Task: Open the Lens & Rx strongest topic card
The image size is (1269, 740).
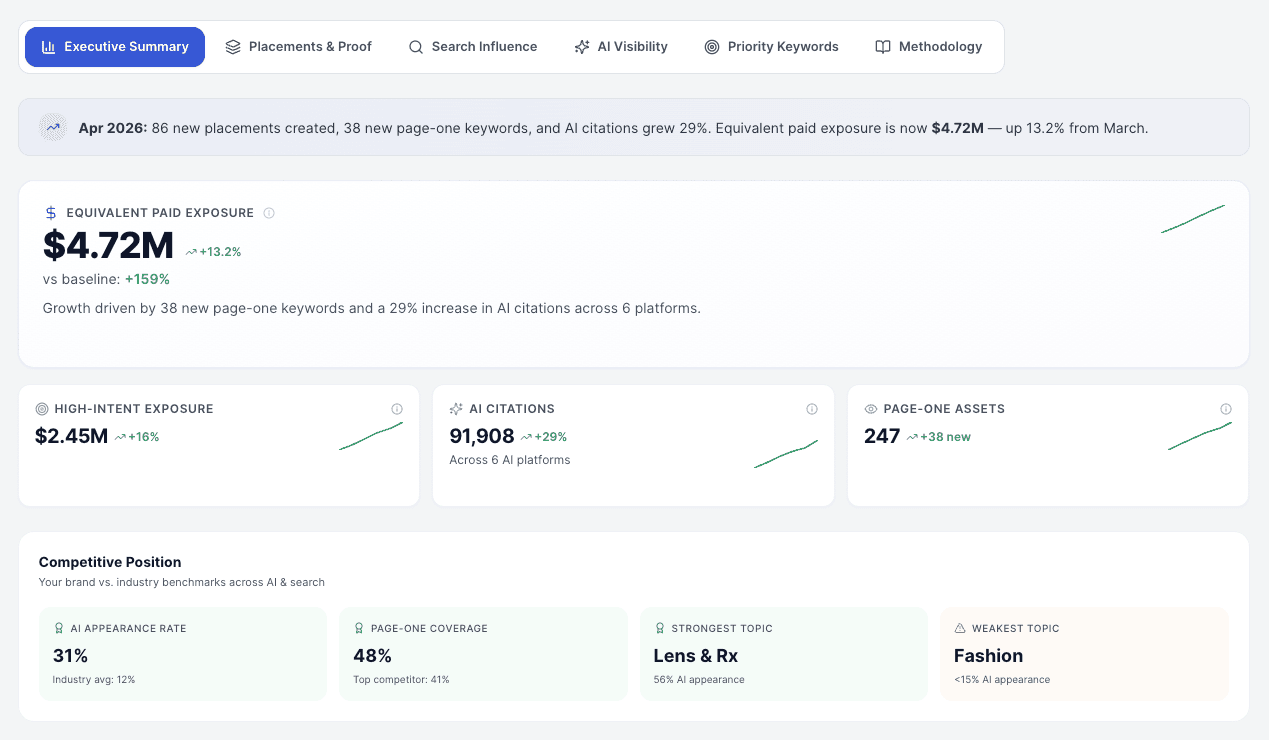Action: click(784, 654)
